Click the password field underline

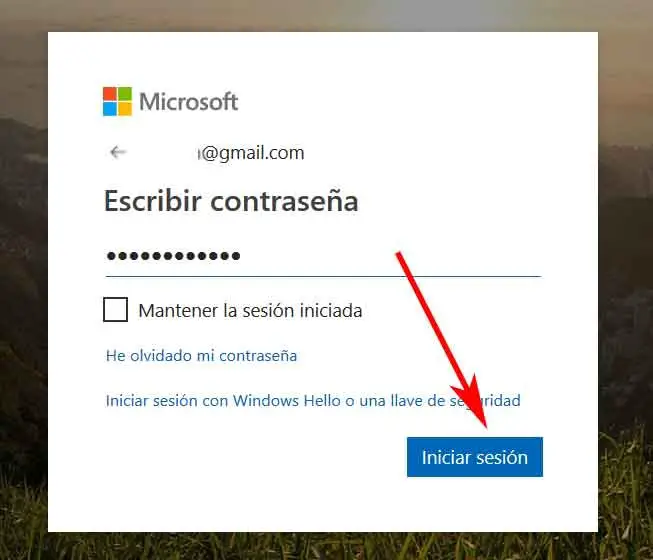[x=323, y=276]
